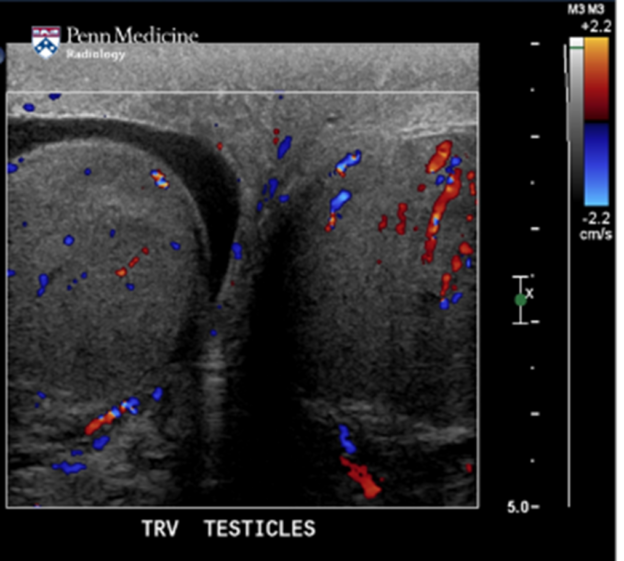
Task: Click the 5.0 depth marker
Action: click(522, 508)
